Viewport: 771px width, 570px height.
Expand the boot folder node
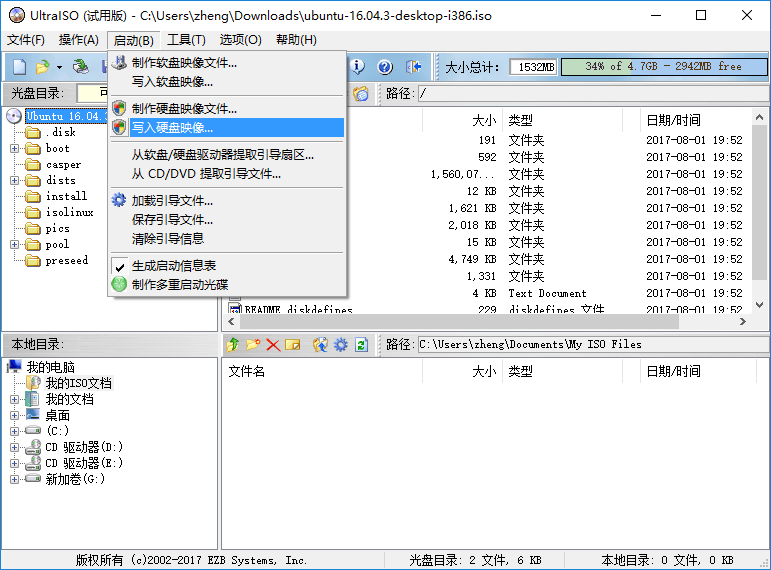click(x=14, y=149)
